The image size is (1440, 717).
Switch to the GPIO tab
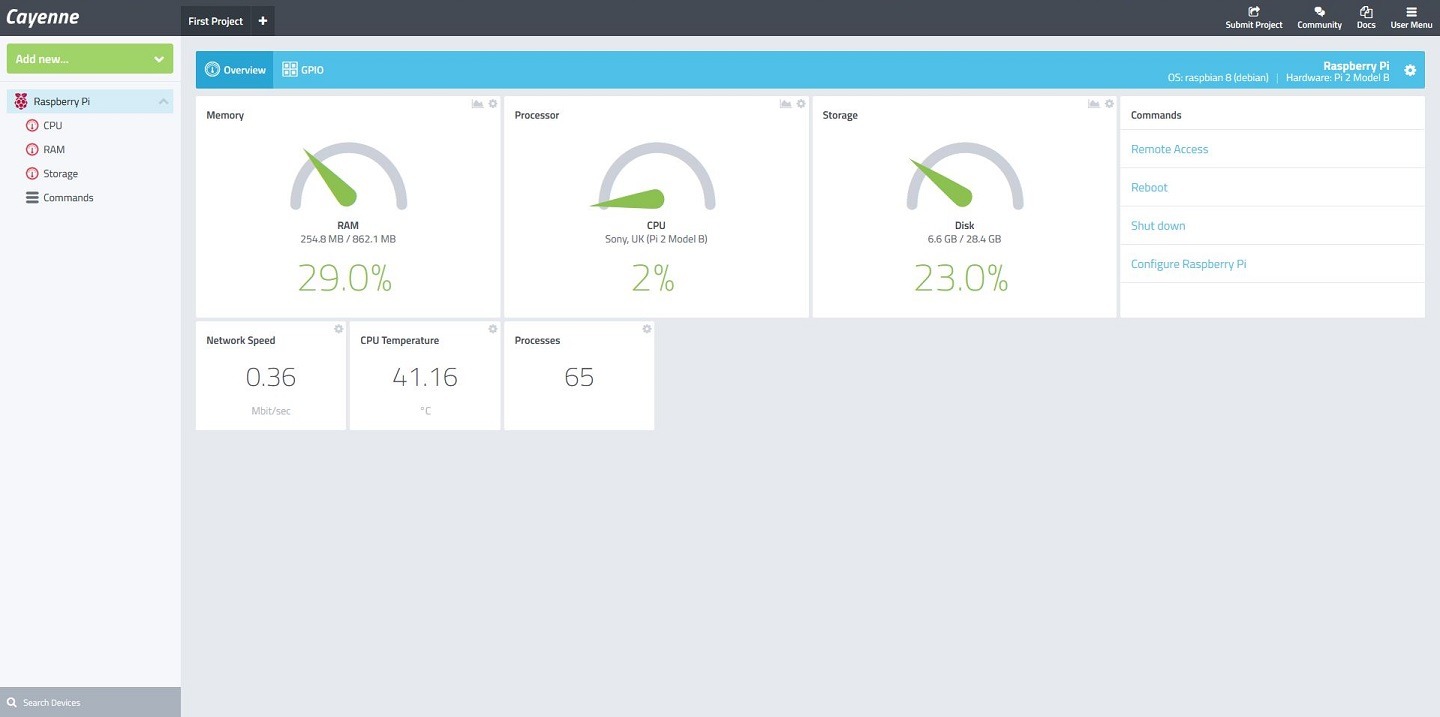click(x=303, y=70)
